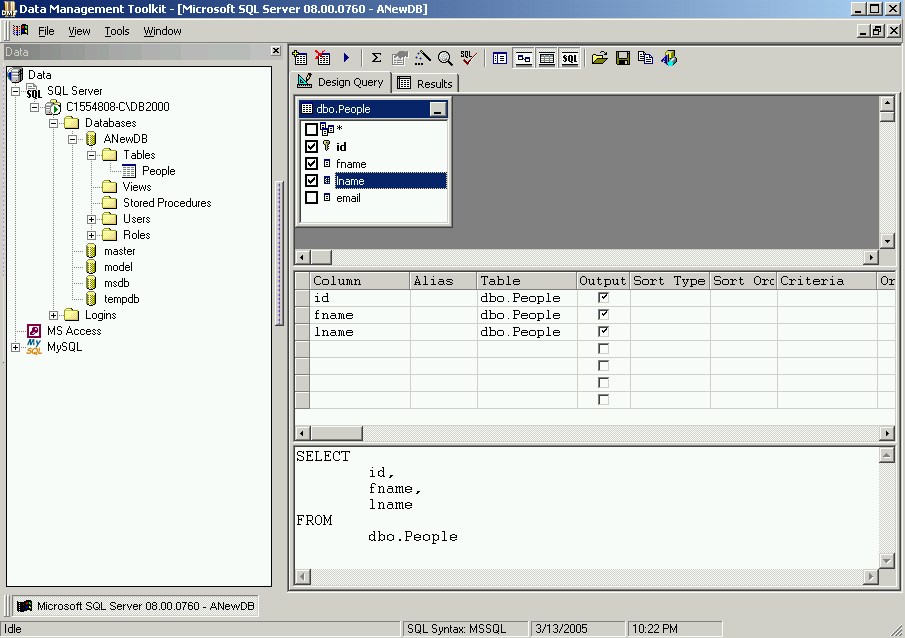Toggle Output checkbox in the lname grid row
The height and width of the screenshot is (638, 905).
click(x=603, y=331)
